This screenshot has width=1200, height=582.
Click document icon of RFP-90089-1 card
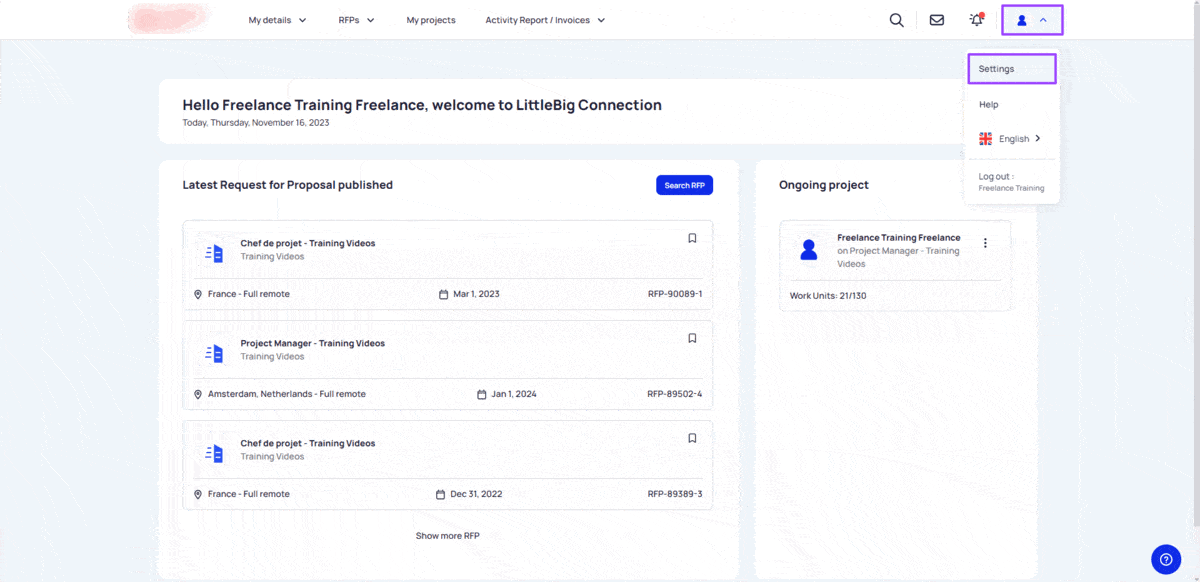(x=214, y=253)
